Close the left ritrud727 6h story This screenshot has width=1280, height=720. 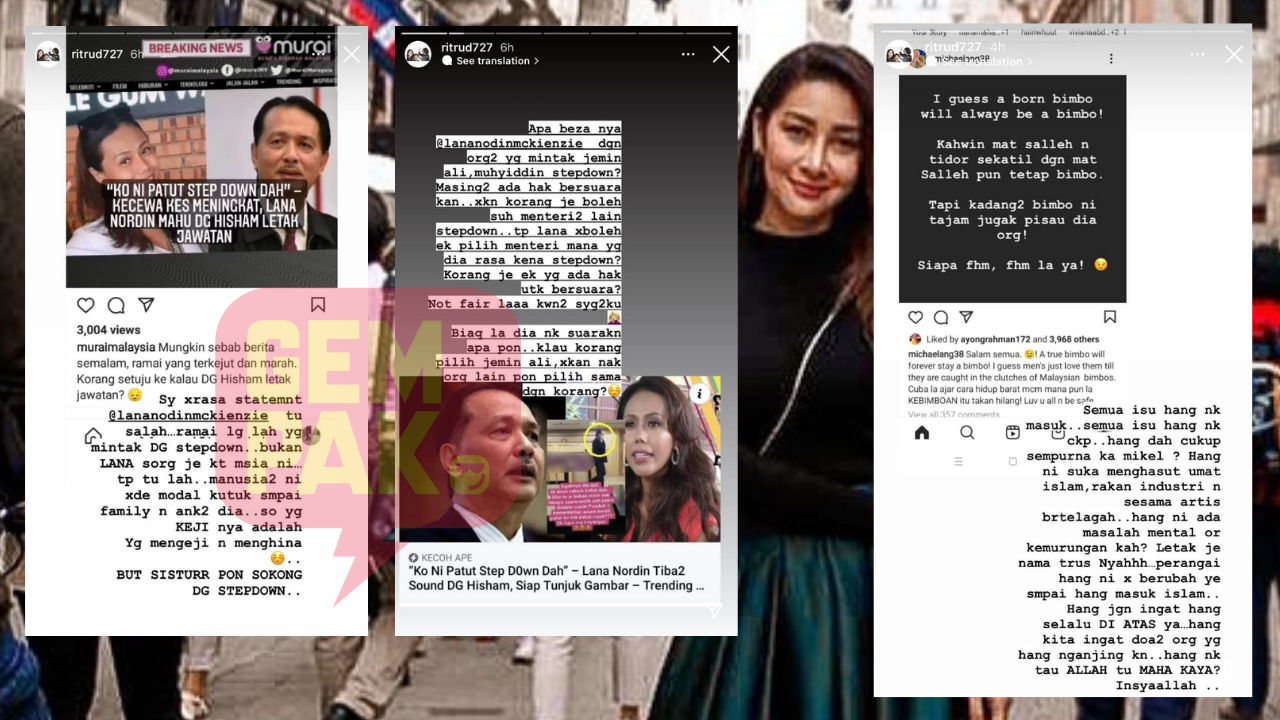point(351,55)
